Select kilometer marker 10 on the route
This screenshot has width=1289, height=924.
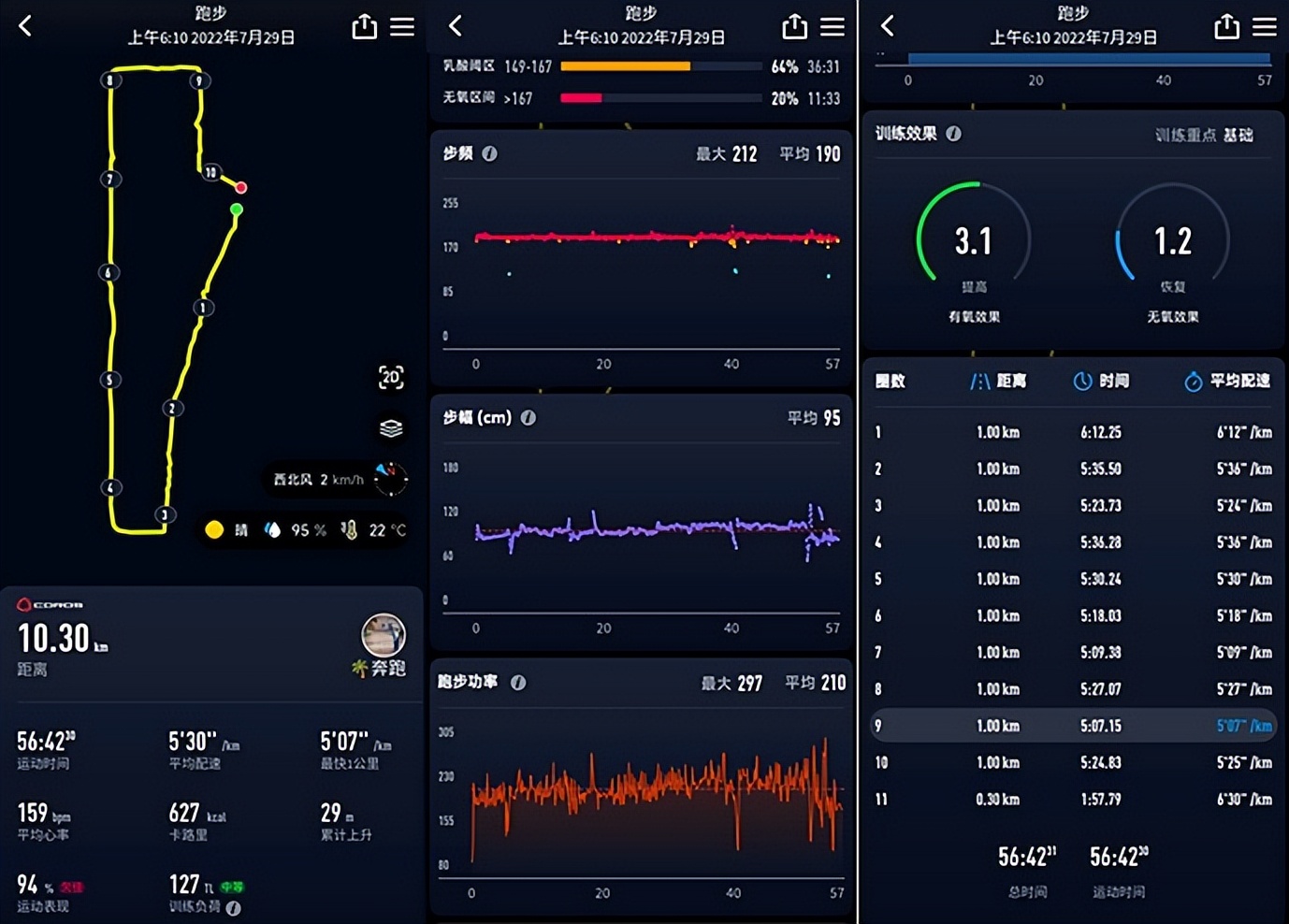(x=211, y=172)
